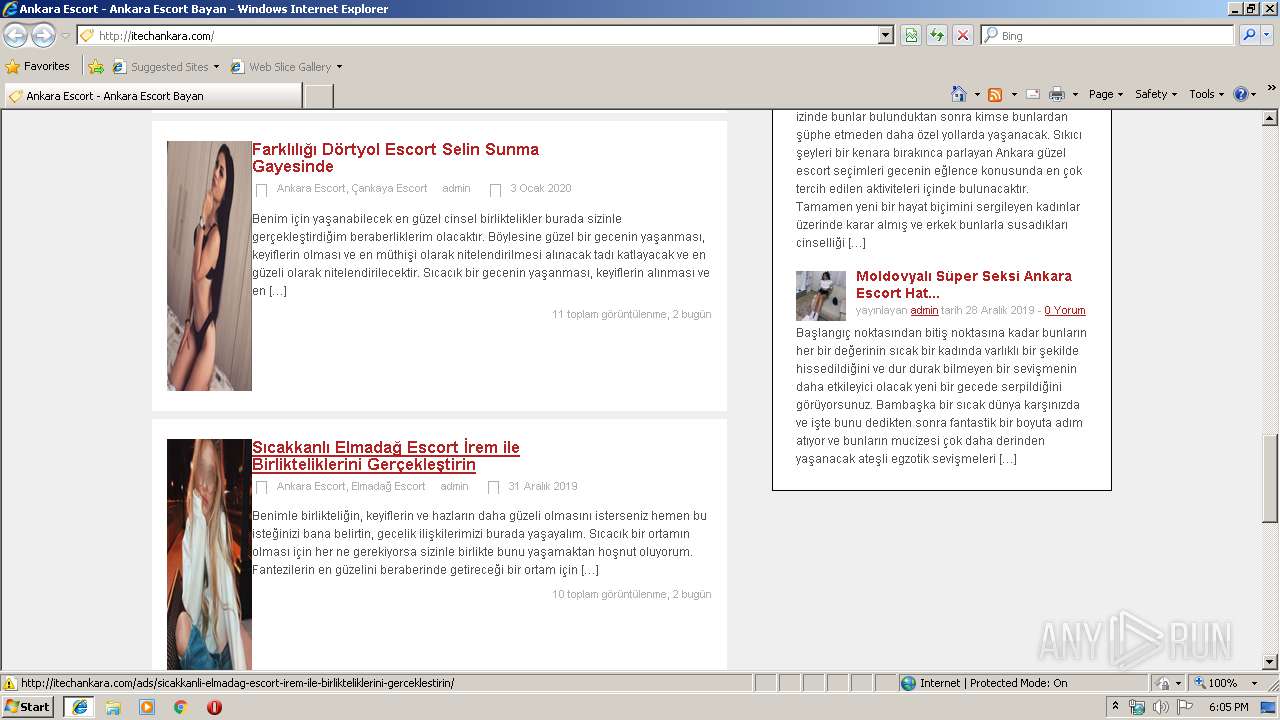1280x720 pixels.
Task: Click the admin author link in sidebar
Action: (924, 310)
